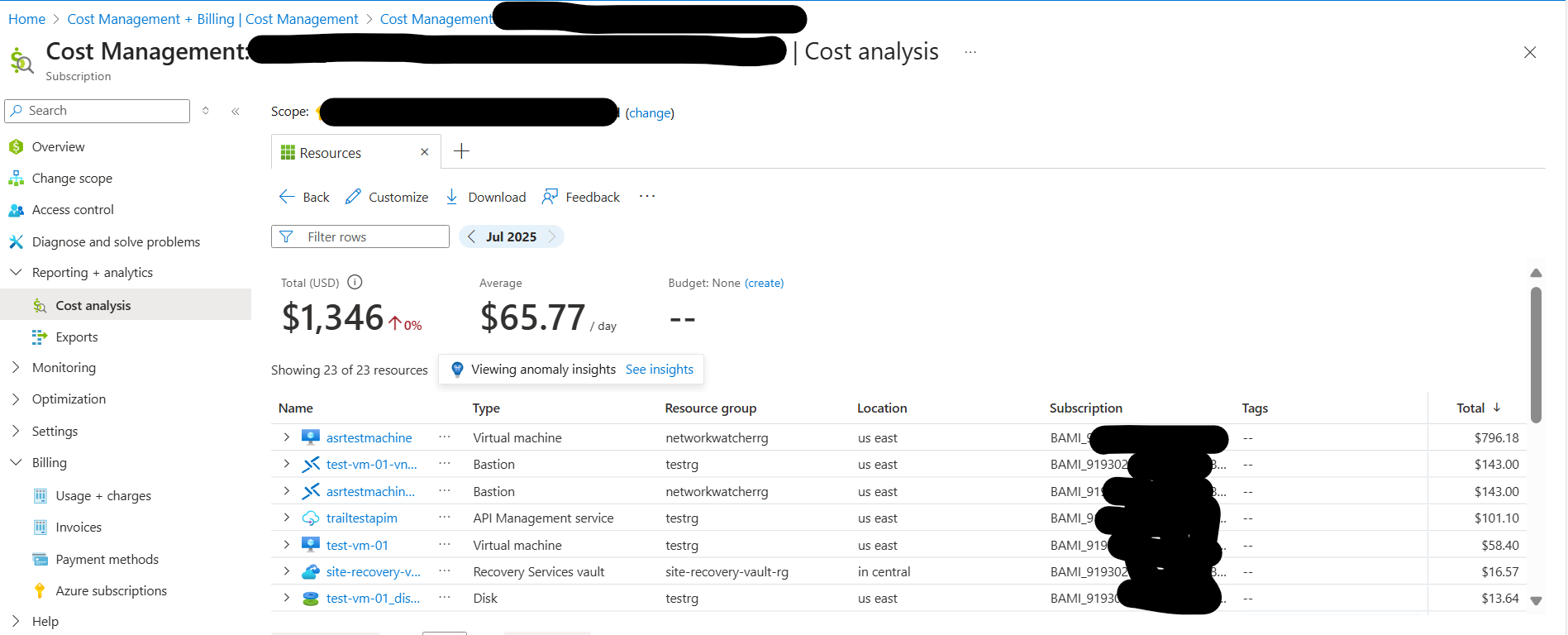Sort by Name column header
Viewport: 1568px width, 635px height.
[295, 408]
